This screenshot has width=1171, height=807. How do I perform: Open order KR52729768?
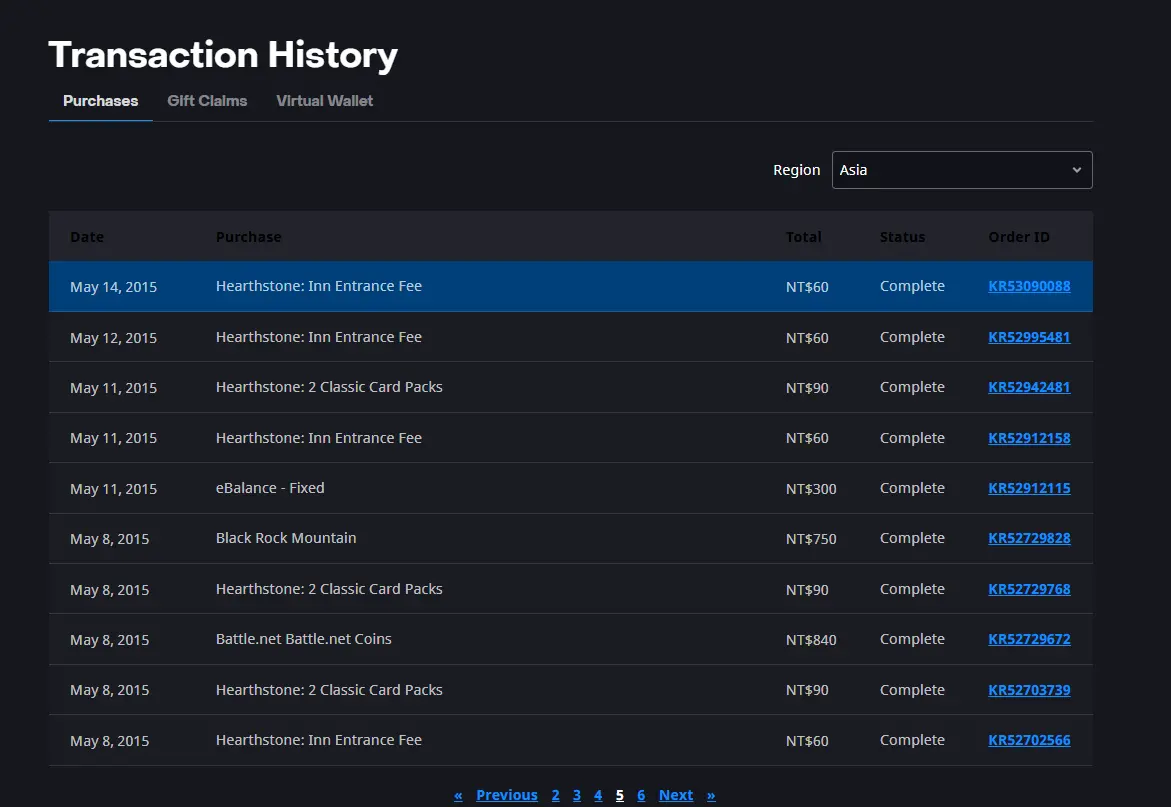1029,589
